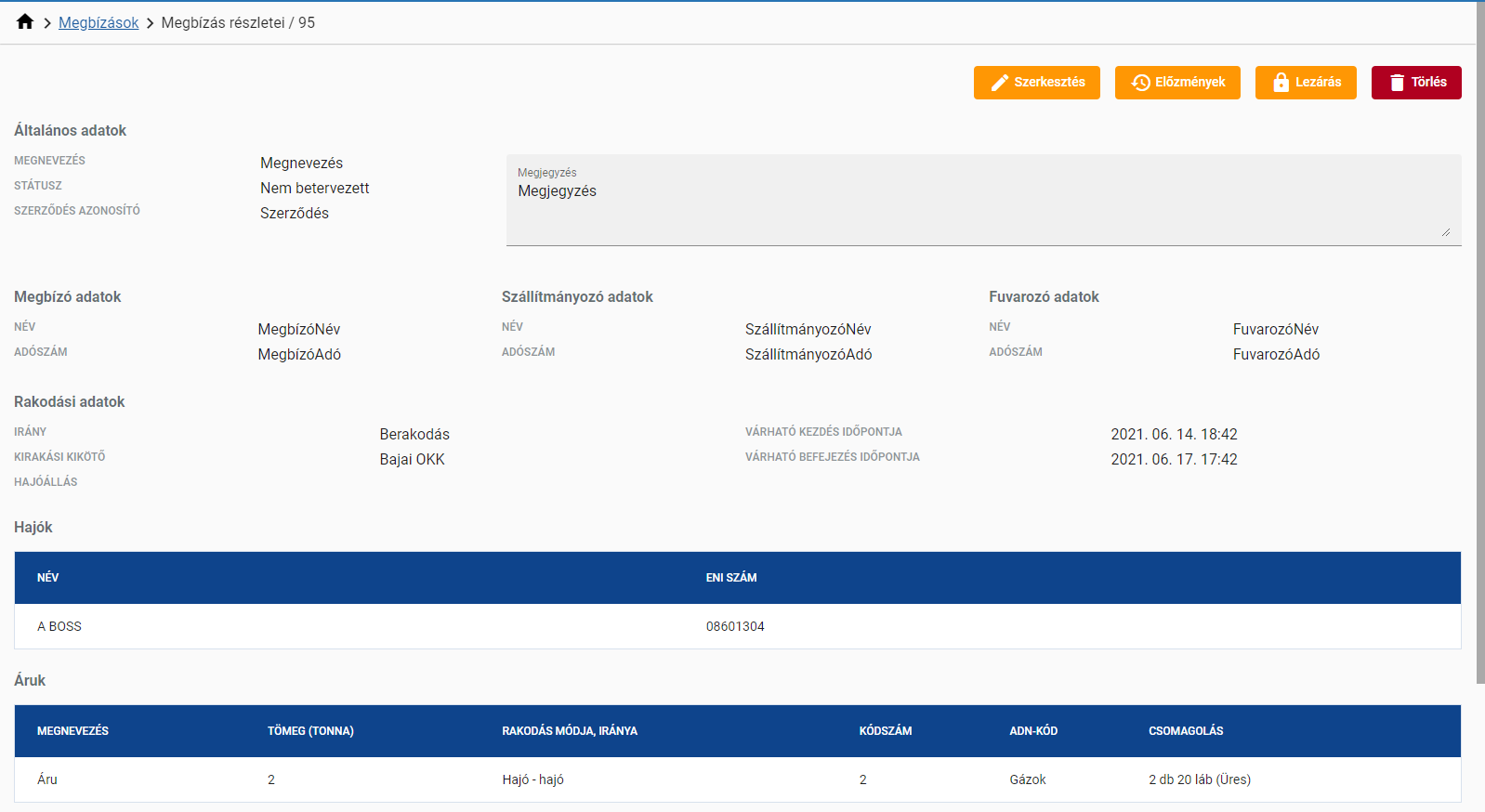Click the trash can icon on Törlés
1485x812 pixels.
[1397, 83]
